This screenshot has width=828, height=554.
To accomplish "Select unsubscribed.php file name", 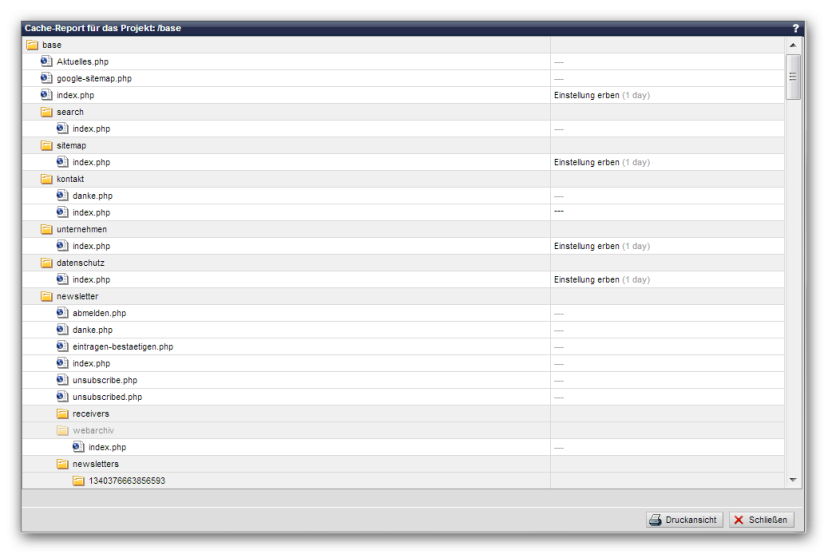I will tap(107, 397).
